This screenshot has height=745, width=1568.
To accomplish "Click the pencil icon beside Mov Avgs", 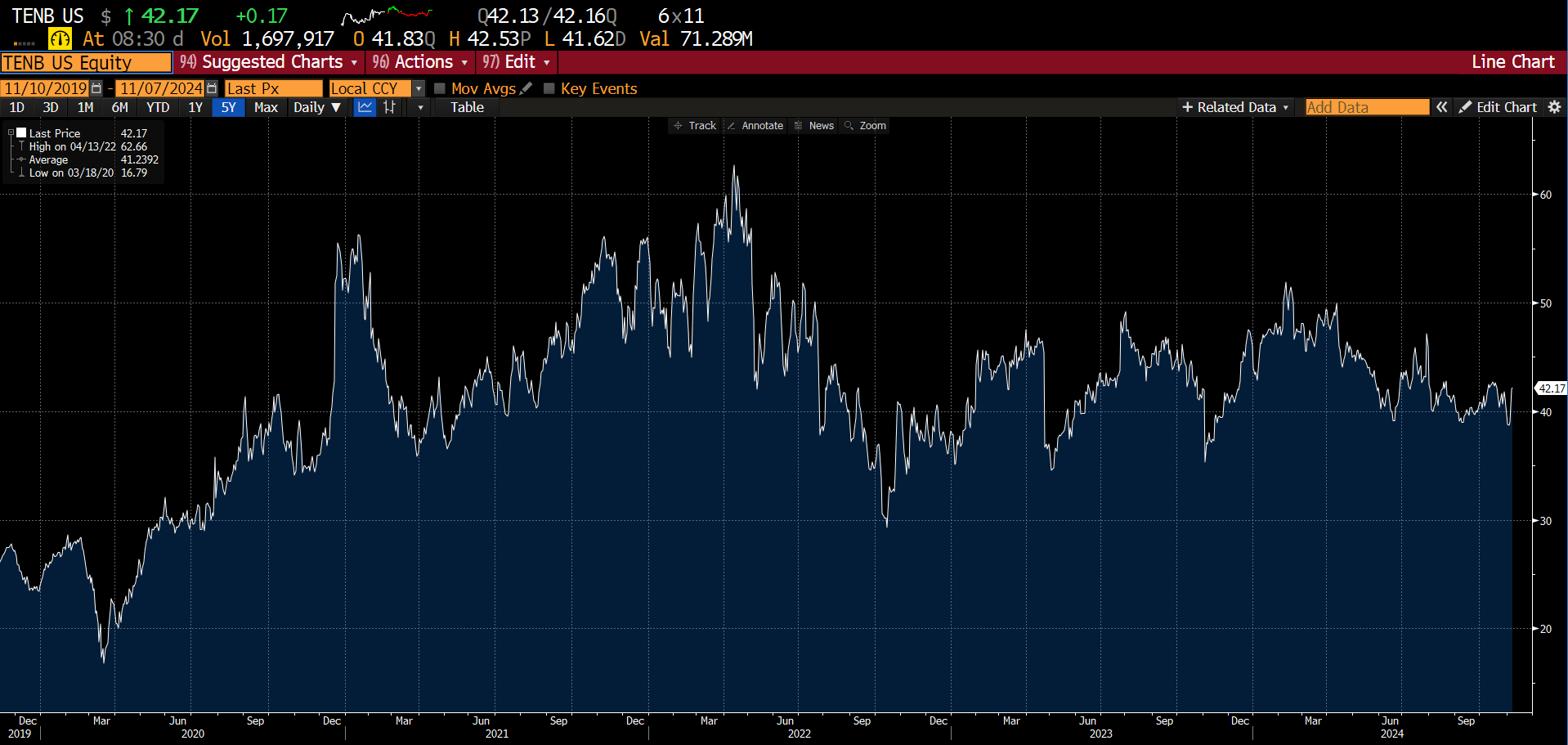I will click(526, 88).
